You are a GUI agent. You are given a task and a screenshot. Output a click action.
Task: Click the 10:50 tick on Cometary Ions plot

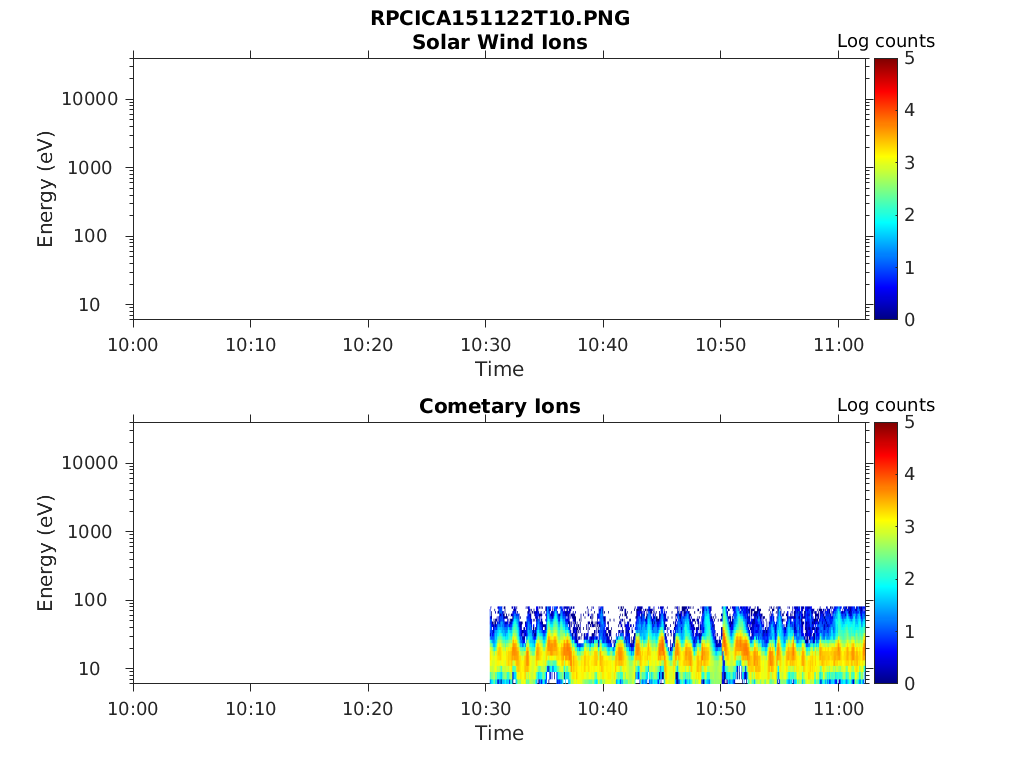(720, 709)
